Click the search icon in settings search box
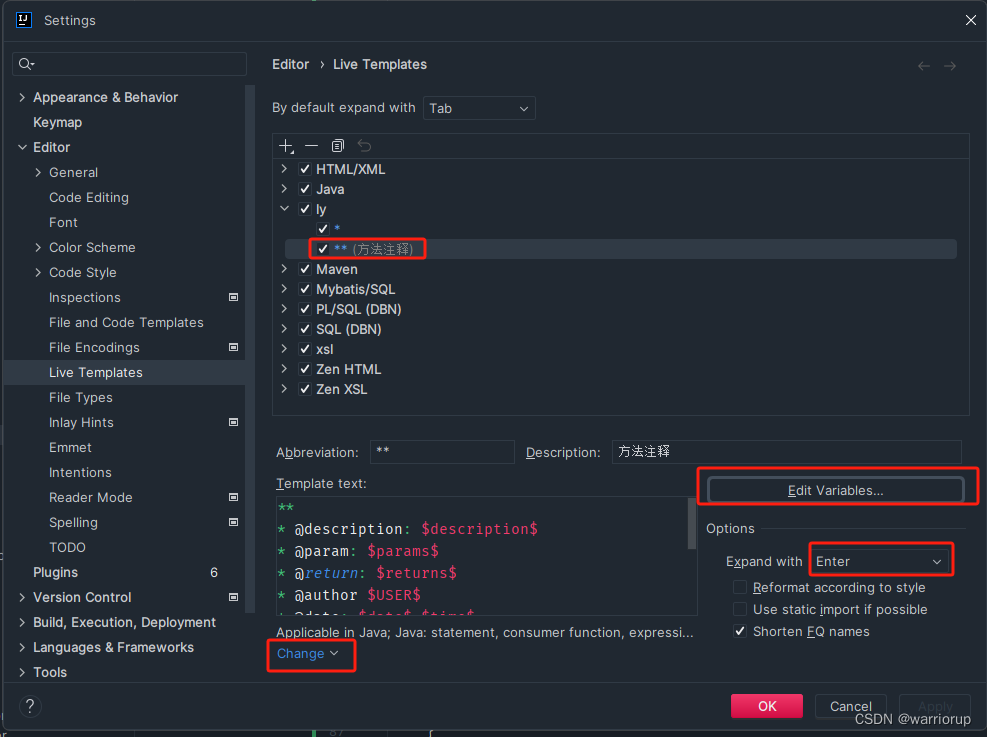 26,64
